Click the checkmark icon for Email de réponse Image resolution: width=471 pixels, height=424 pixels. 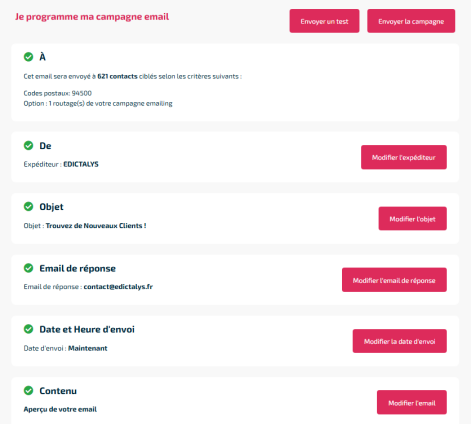tap(28, 268)
